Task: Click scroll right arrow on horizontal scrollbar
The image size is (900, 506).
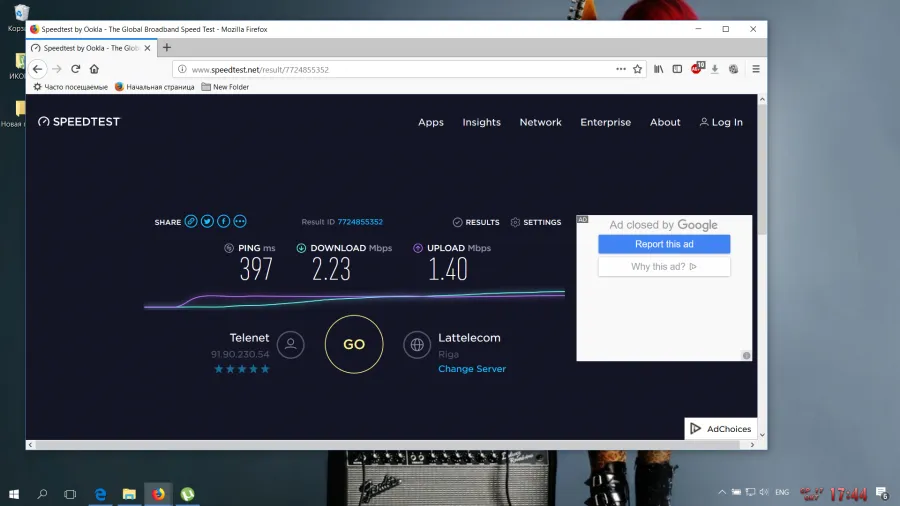Action: coord(752,445)
